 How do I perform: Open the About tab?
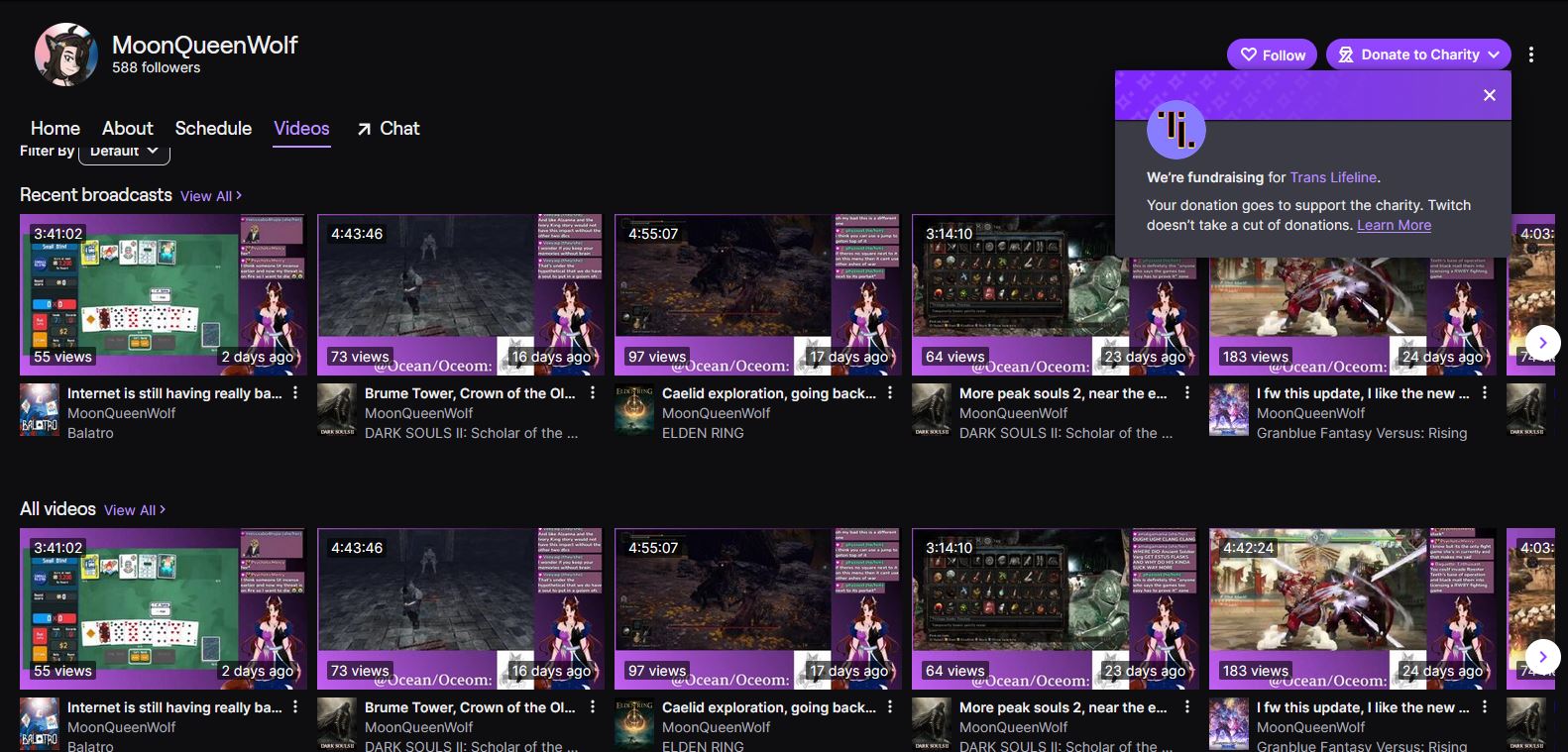pos(128,129)
